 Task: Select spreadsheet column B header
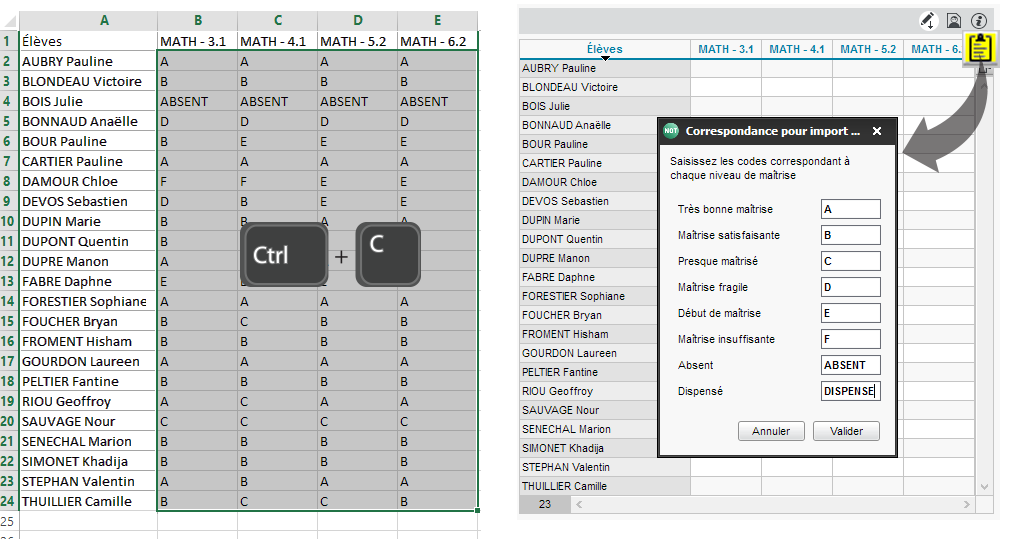coord(197,21)
